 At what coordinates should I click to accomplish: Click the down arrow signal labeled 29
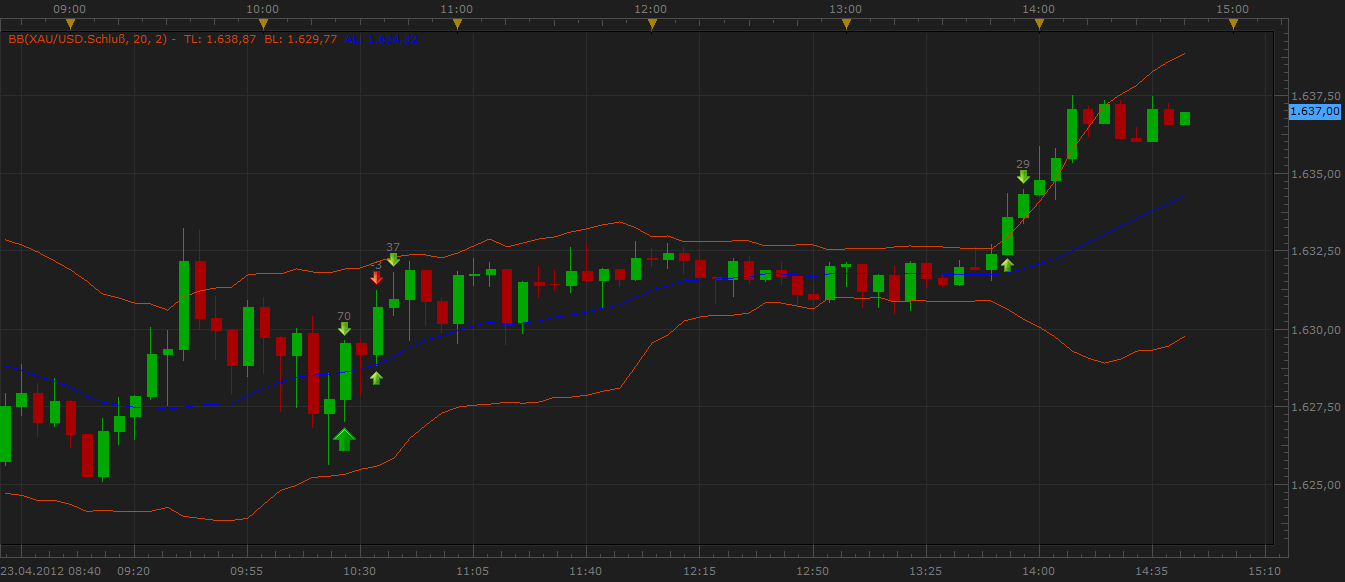1023,177
